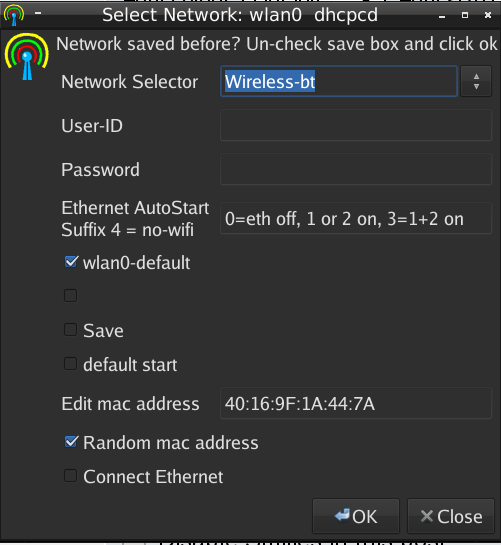Tick the default start checkbox
Viewport: 501px width, 545px height.
coord(71,364)
